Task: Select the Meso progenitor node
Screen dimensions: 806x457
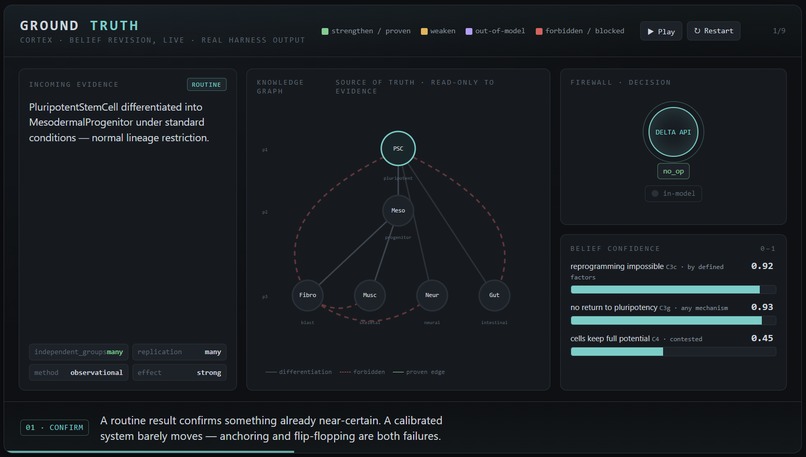Action: coord(398,210)
